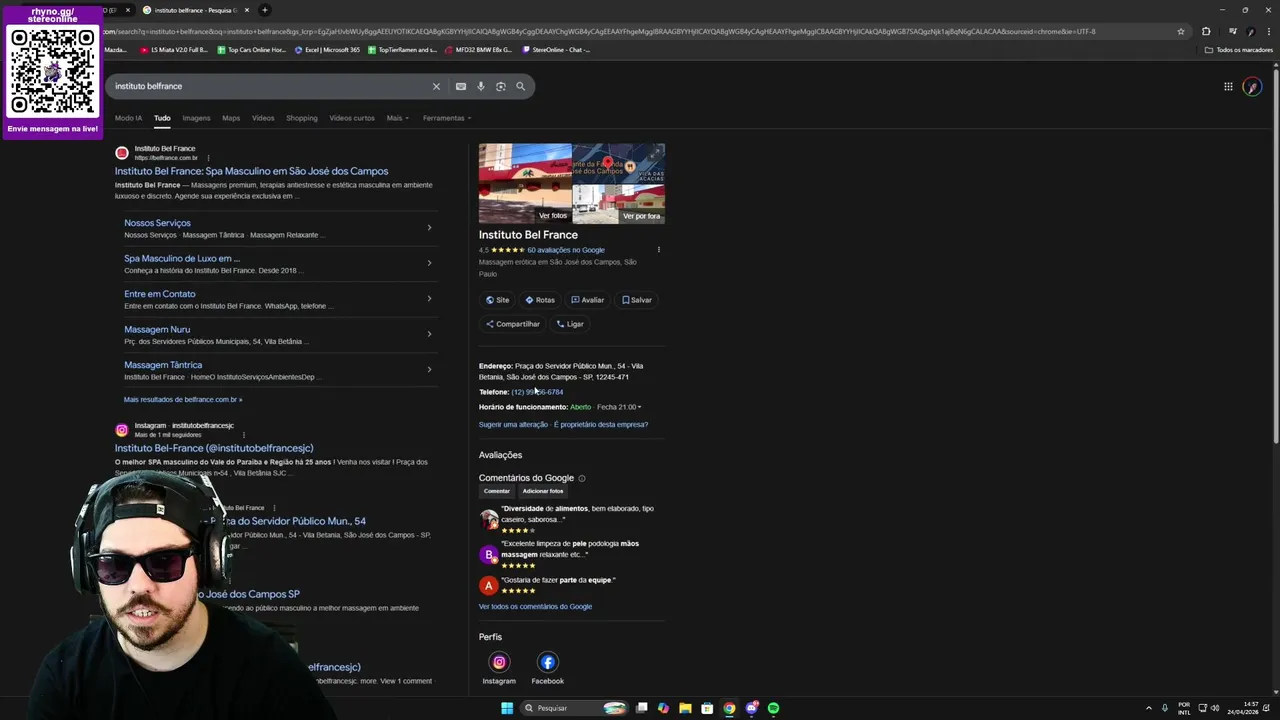Open Todos os marcadores bookmarks folder
Image resolution: width=1280 pixels, height=720 pixels.
[x=1239, y=50]
